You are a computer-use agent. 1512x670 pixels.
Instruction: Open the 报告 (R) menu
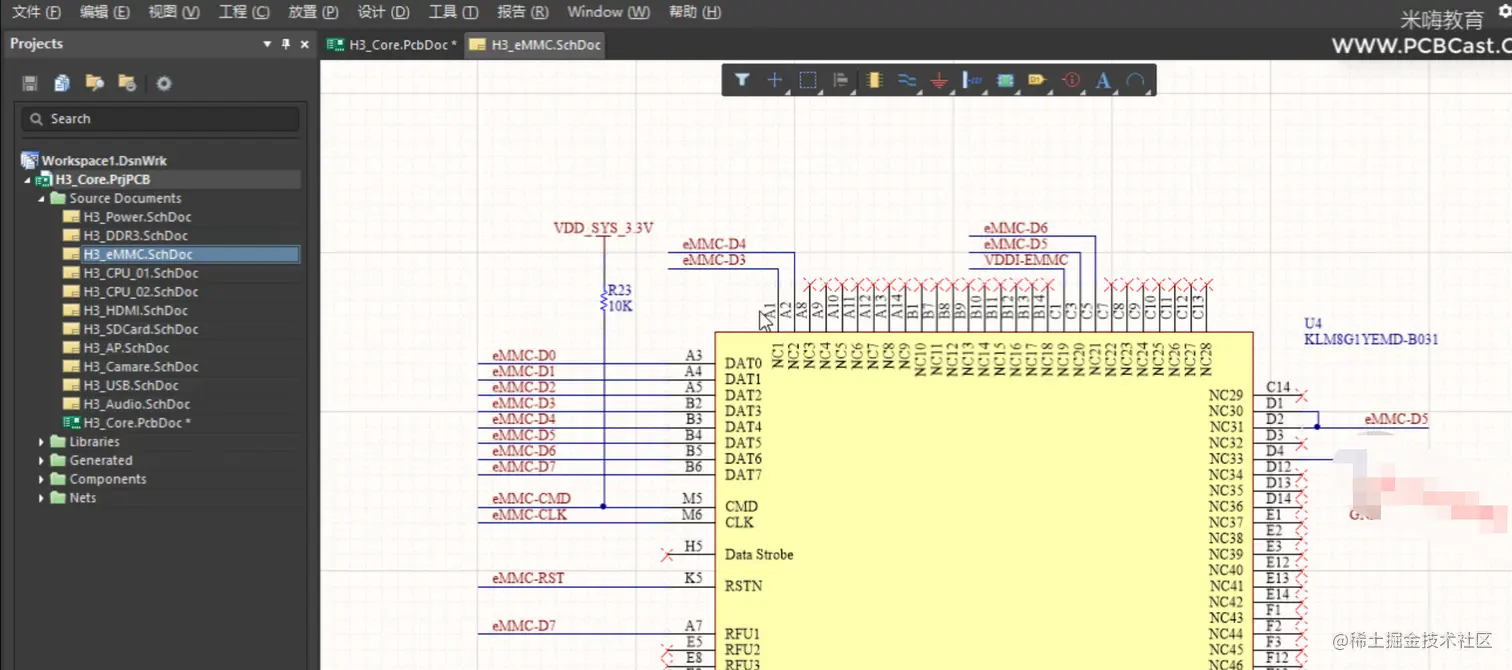click(522, 12)
